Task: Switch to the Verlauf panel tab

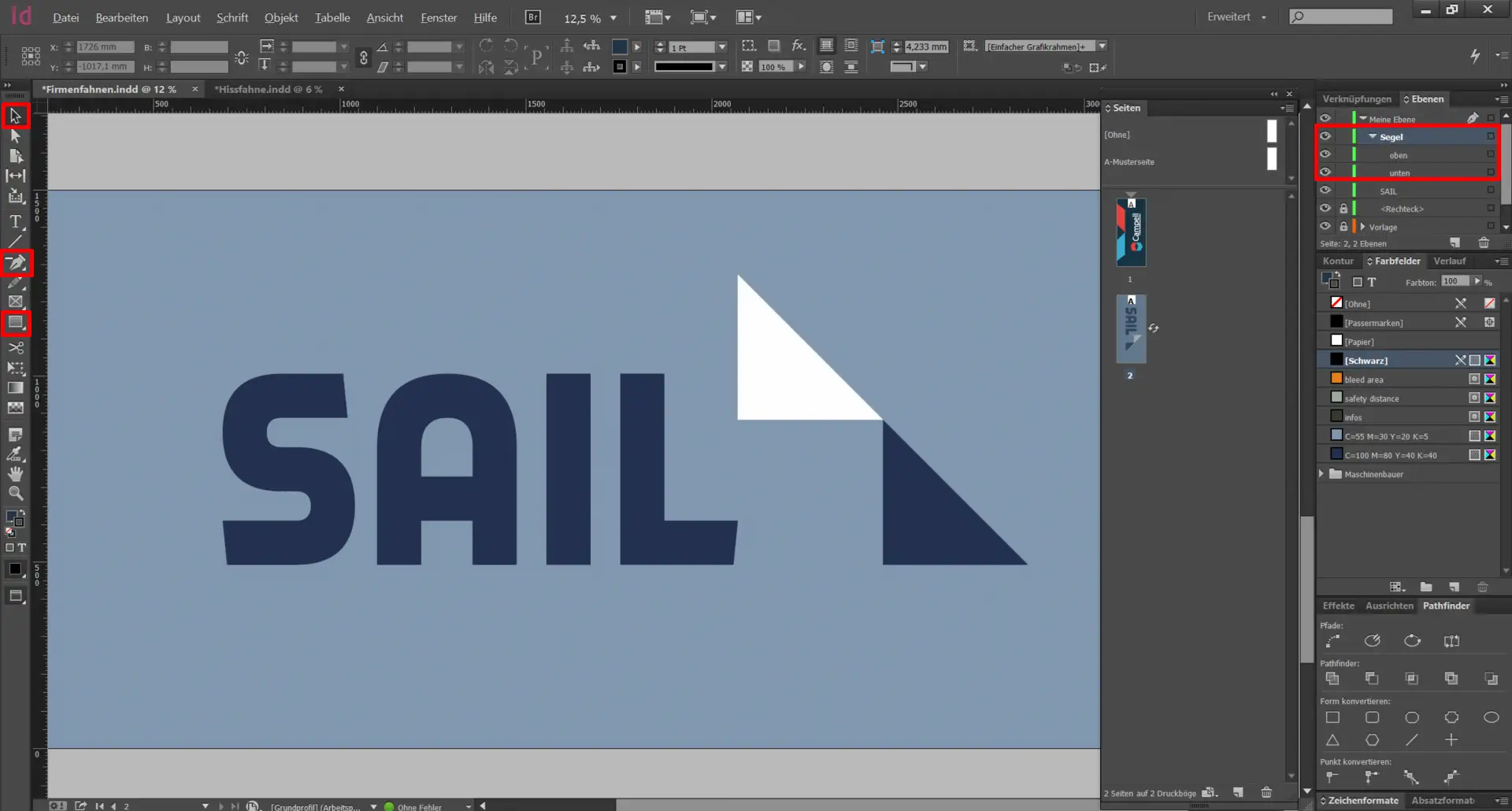Action: (x=1449, y=261)
